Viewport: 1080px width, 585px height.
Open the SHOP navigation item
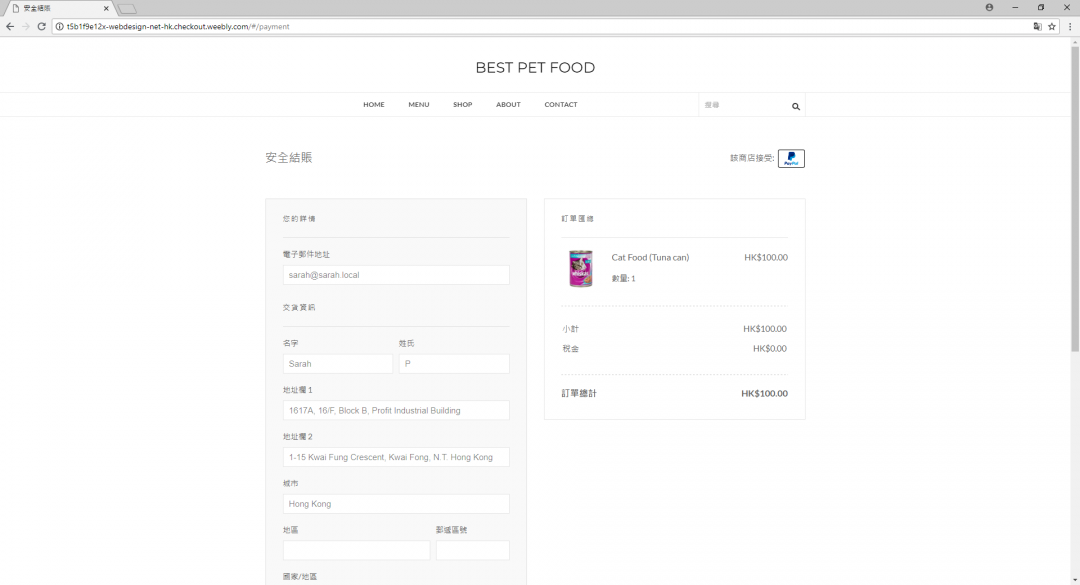(x=462, y=104)
